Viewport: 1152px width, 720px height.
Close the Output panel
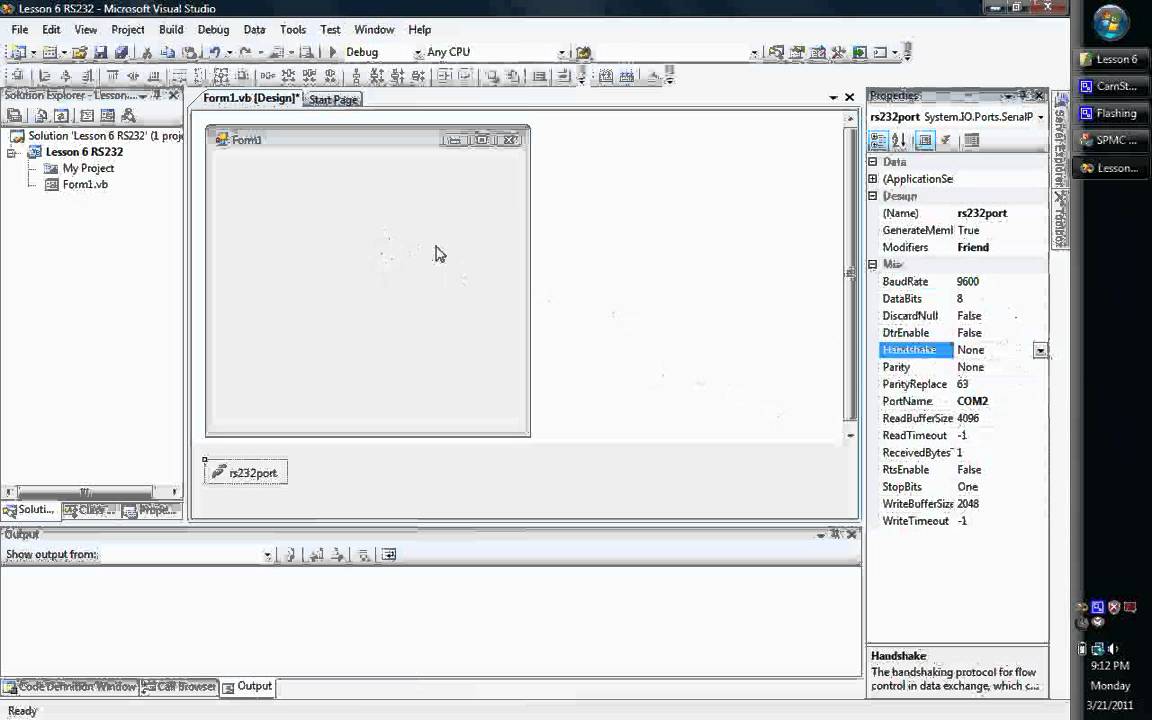[x=852, y=534]
